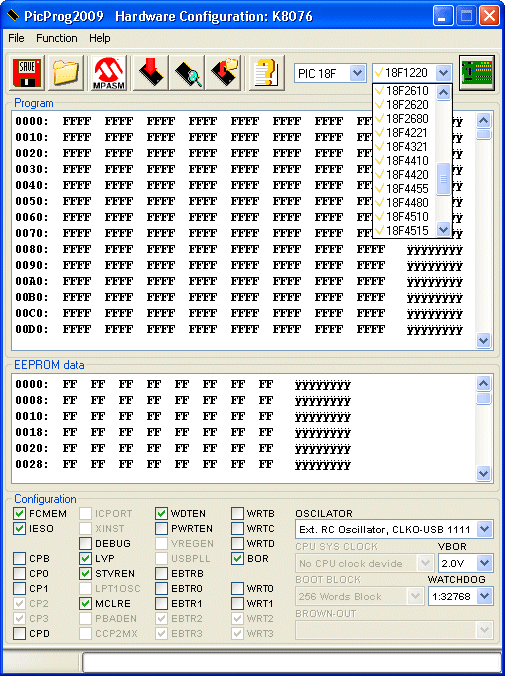Screen dimensions: 505x676
Task: Open file using the yellow folder icon
Action: [x=66, y=73]
